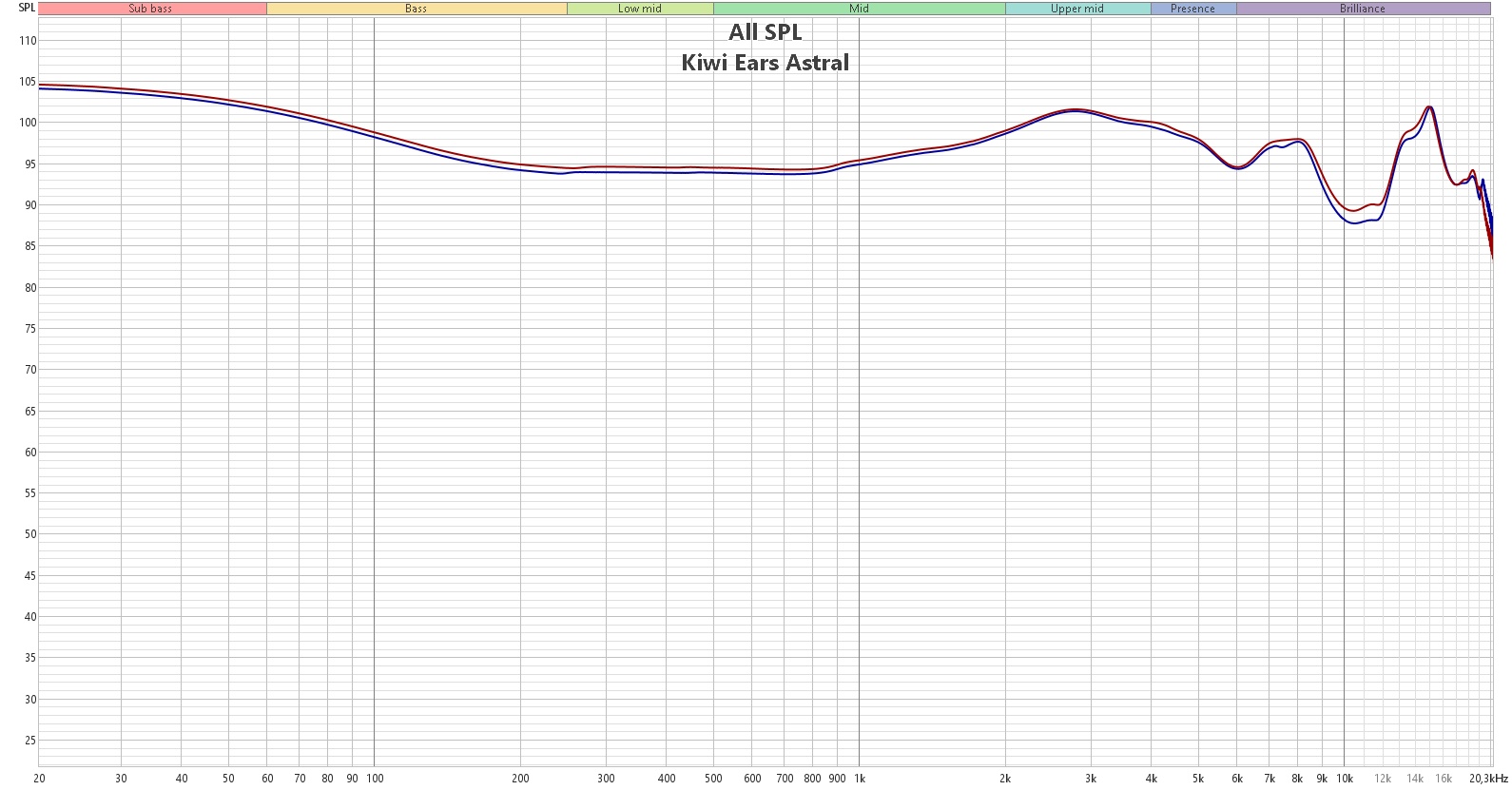Click the 14k frequency axis label

(x=1415, y=779)
